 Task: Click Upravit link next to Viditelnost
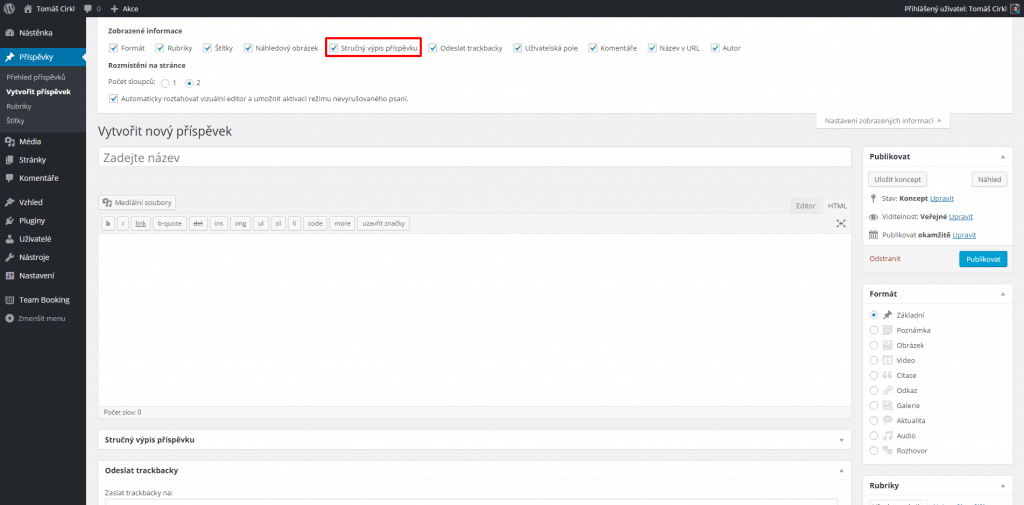tap(963, 216)
